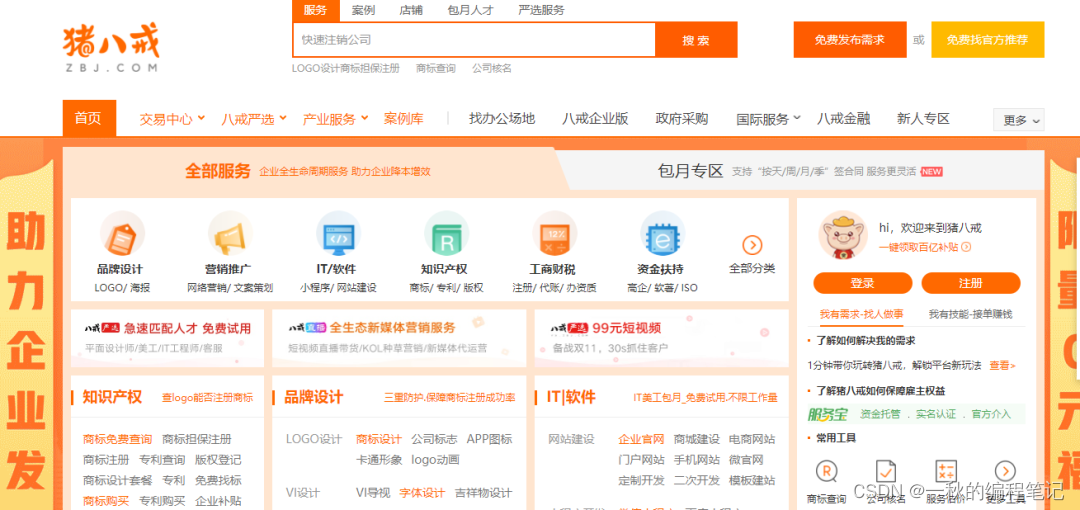Select the 包月人才 search tab
1080x510 pixels.
pos(470,10)
